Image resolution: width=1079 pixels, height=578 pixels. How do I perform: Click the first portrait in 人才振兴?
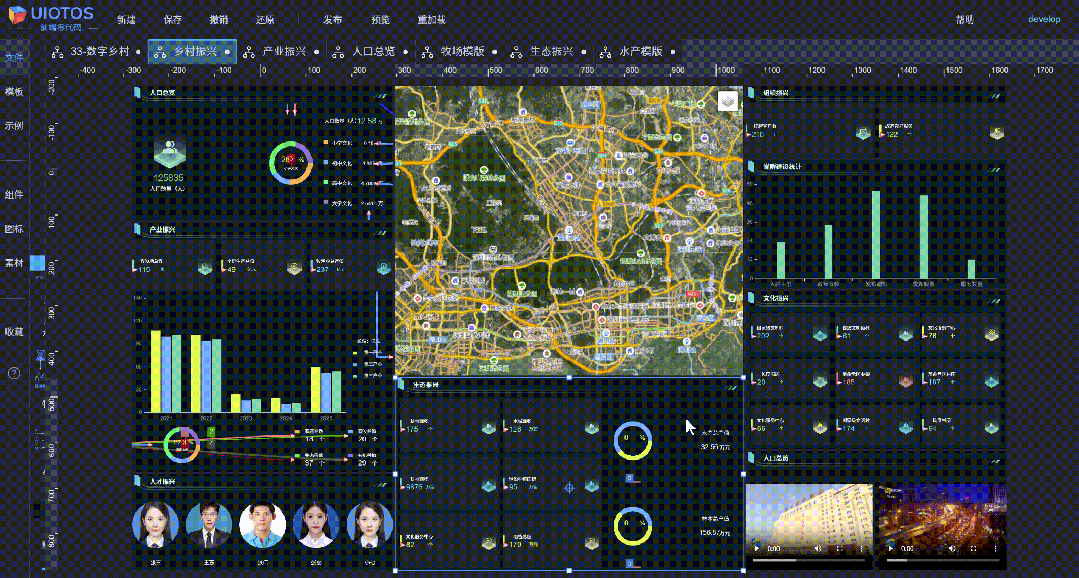click(156, 525)
